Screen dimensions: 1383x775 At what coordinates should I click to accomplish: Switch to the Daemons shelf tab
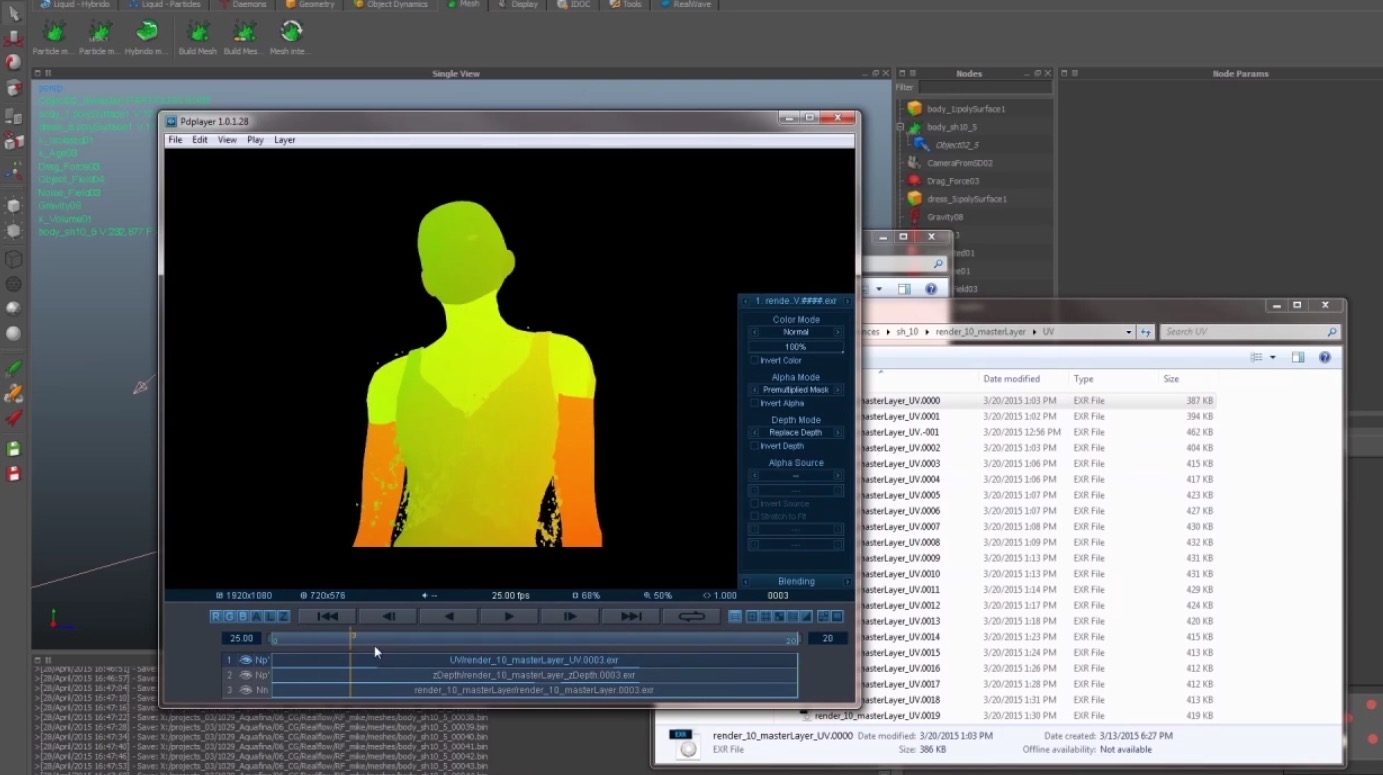(x=243, y=4)
